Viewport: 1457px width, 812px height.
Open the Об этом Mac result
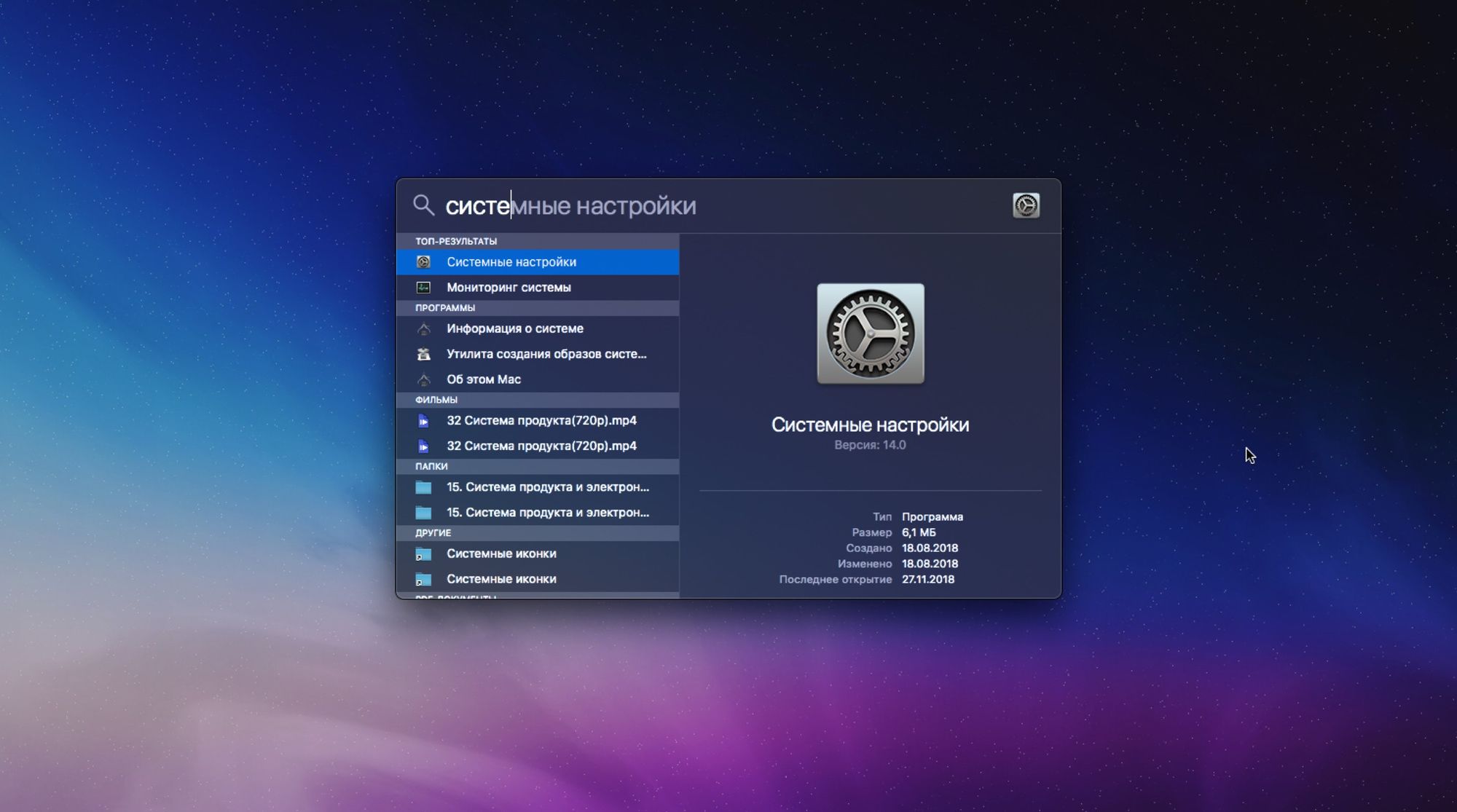[538, 379]
